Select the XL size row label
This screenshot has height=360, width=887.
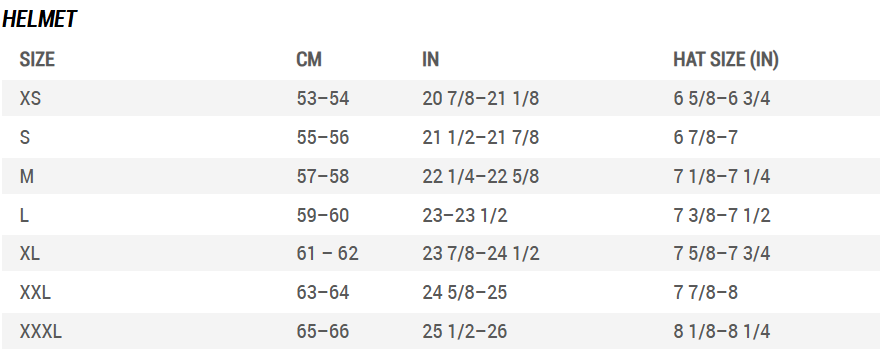coord(30,254)
